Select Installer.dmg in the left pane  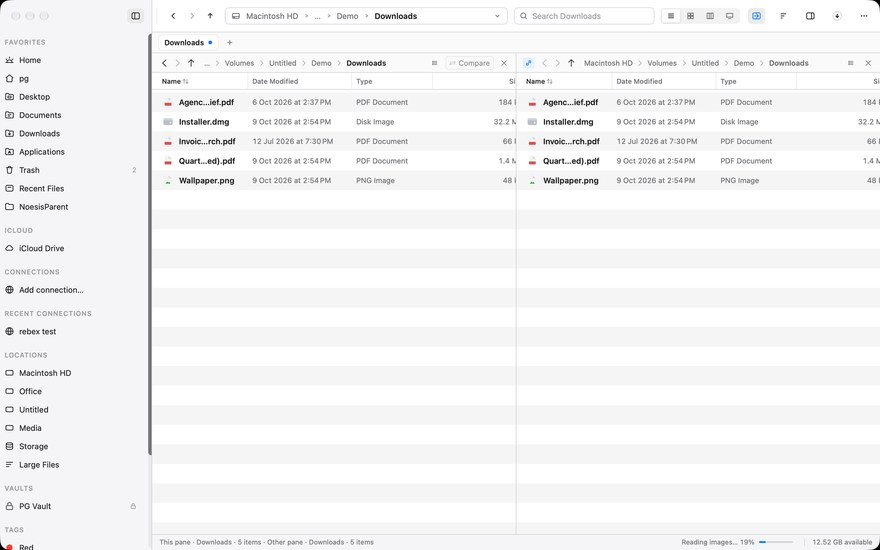point(334,122)
